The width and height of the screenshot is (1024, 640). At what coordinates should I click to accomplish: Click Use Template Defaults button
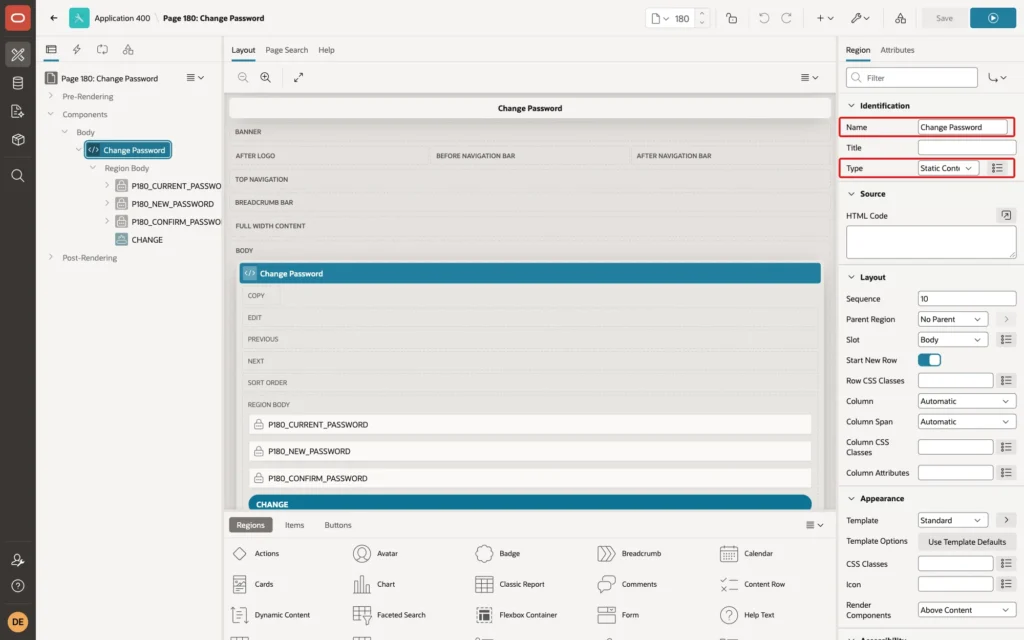click(967, 542)
